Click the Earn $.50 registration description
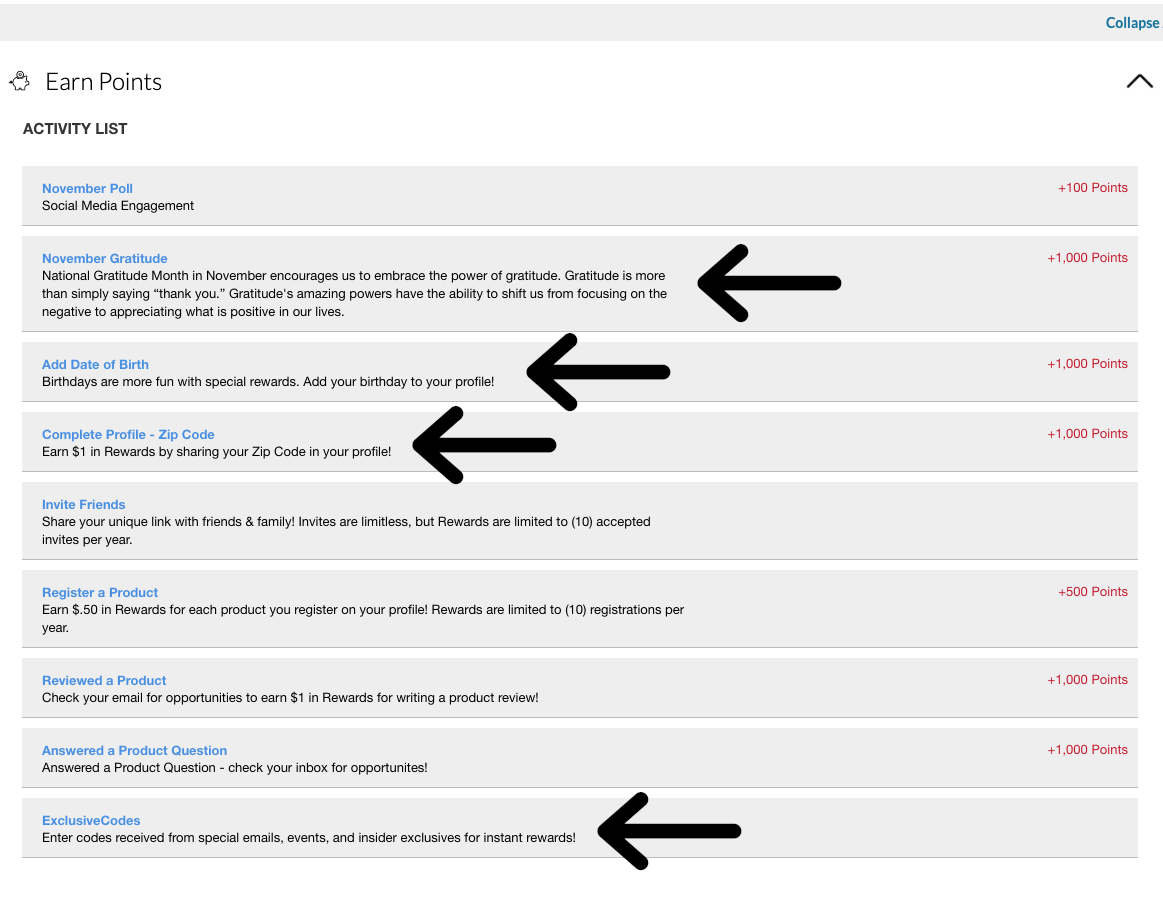The image size is (1163, 900). point(363,619)
